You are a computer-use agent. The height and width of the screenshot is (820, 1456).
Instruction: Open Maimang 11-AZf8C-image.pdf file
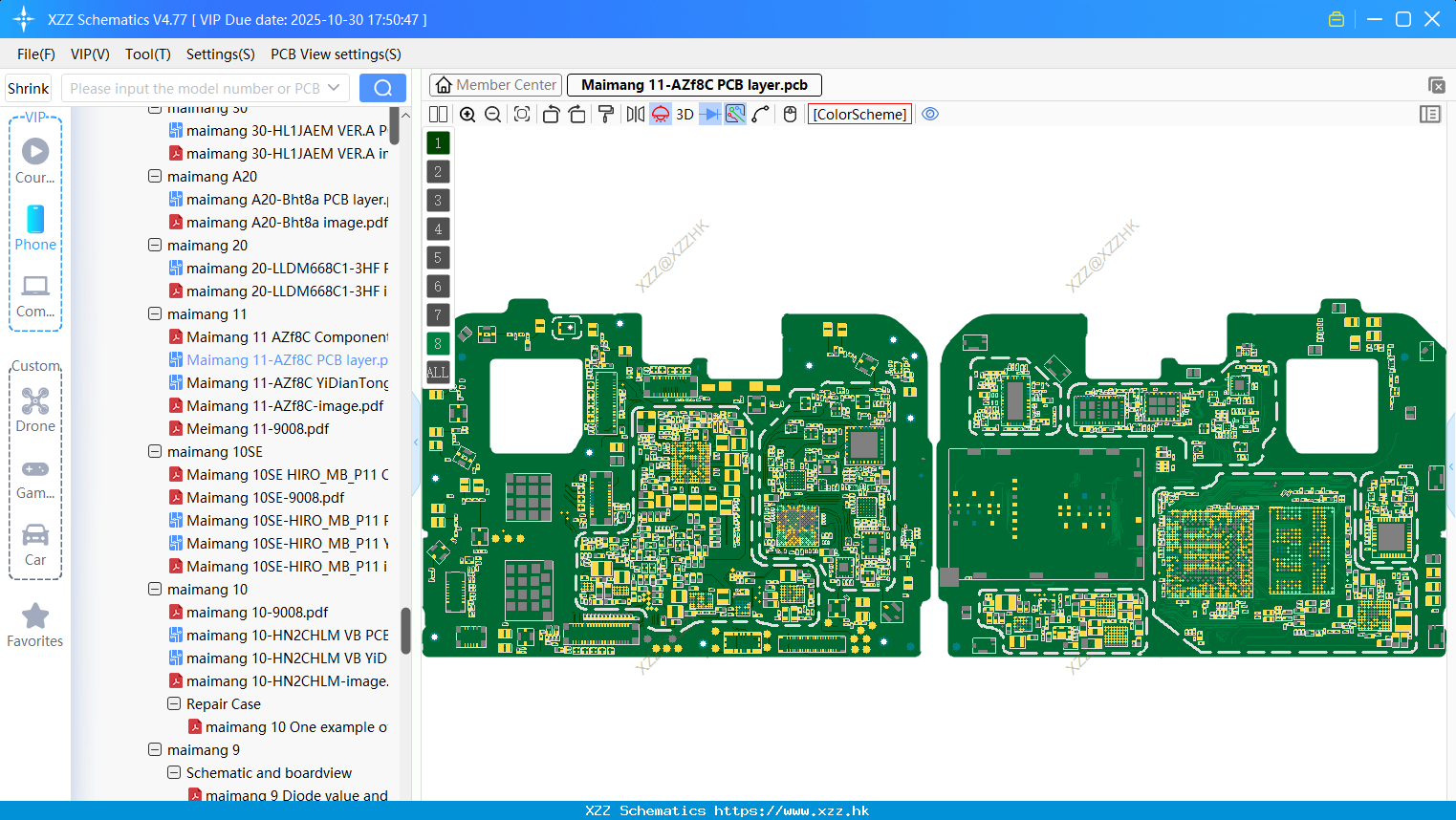[285, 405]
